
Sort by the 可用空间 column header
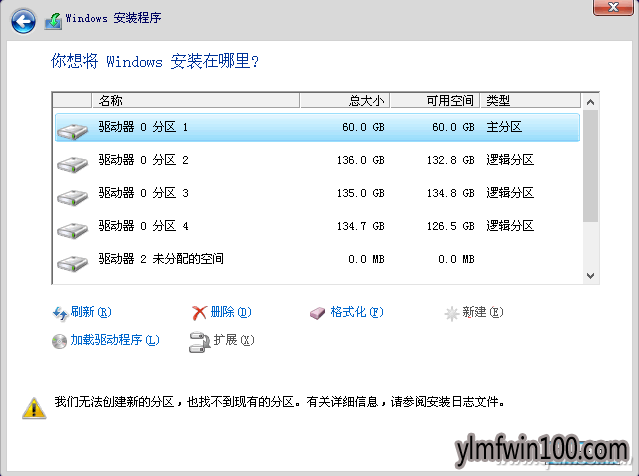(x=435, y=100)
